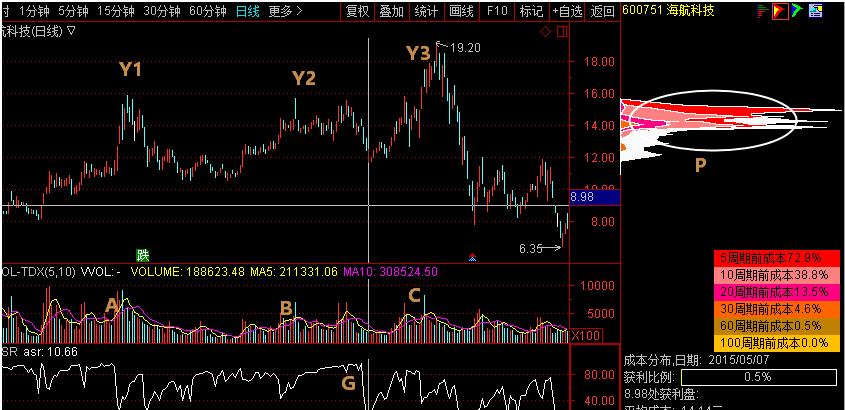Add stock via +自选 button
The width and height of the screenshot is (845, 410).
567,11
